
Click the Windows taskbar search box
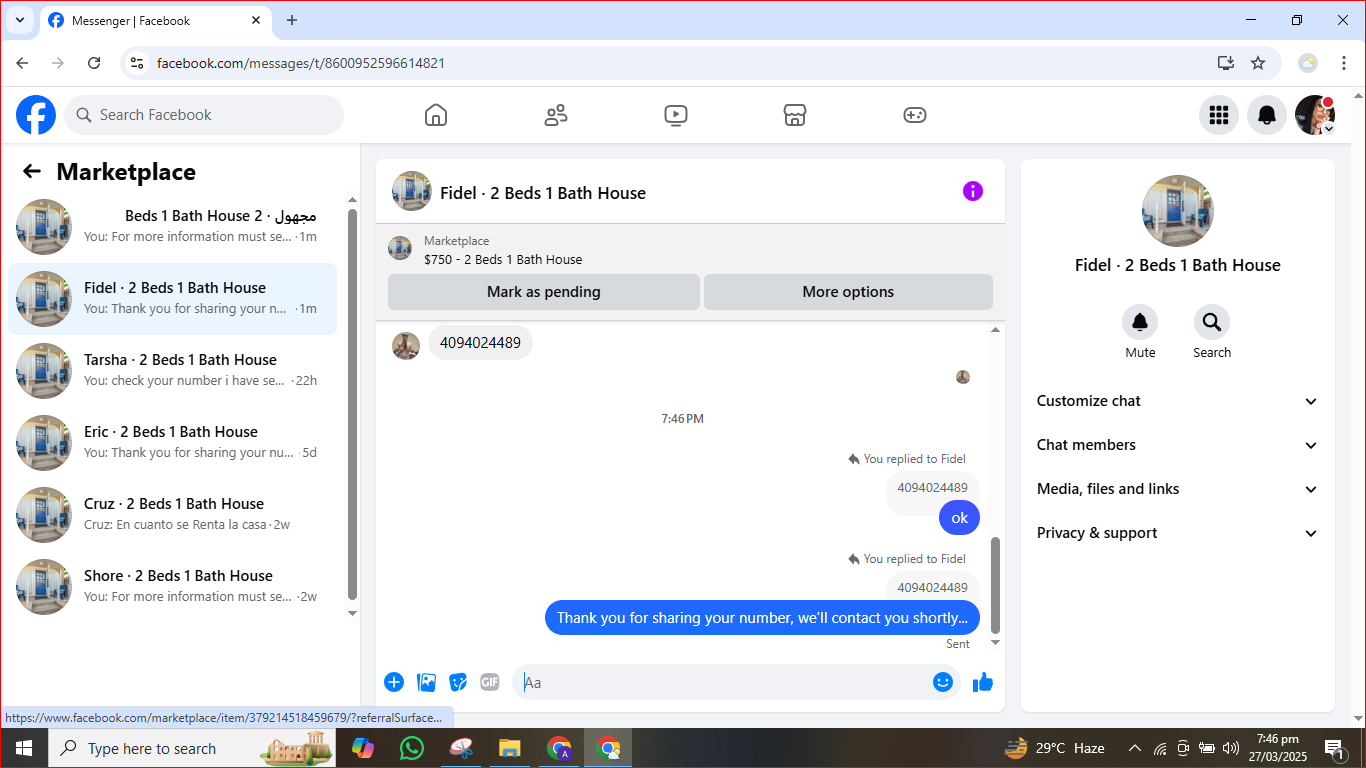193,748
